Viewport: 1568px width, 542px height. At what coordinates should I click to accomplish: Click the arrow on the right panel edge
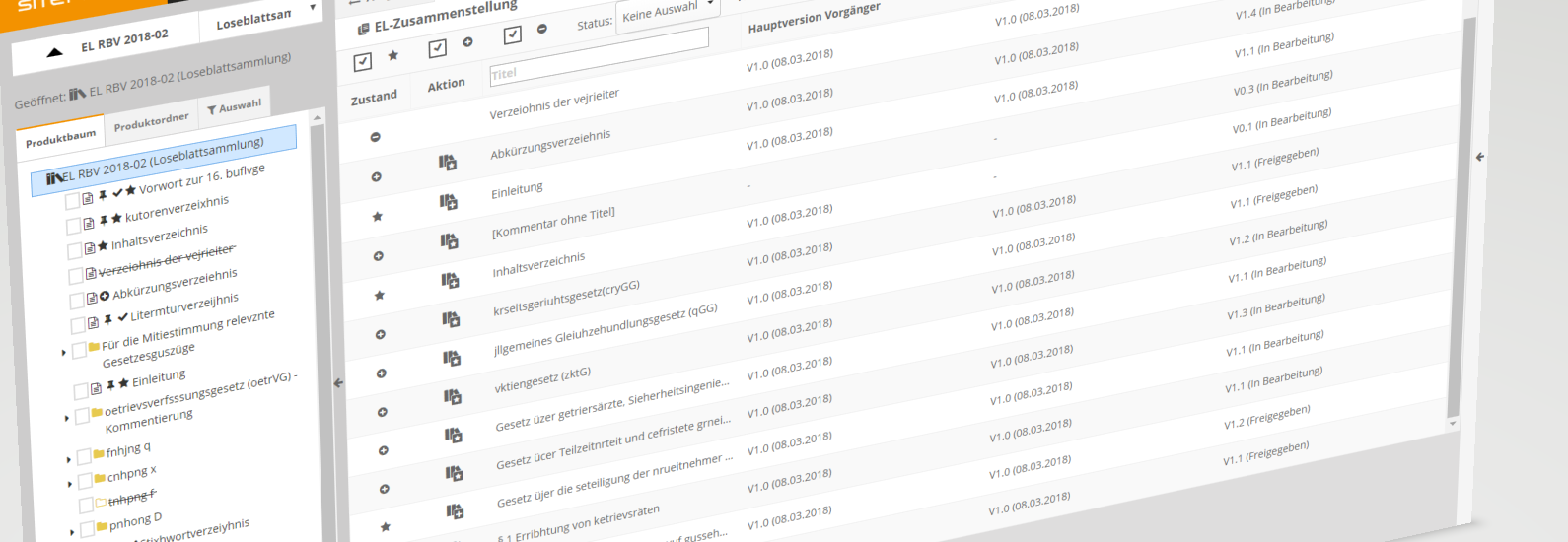tap(1479, 157)
